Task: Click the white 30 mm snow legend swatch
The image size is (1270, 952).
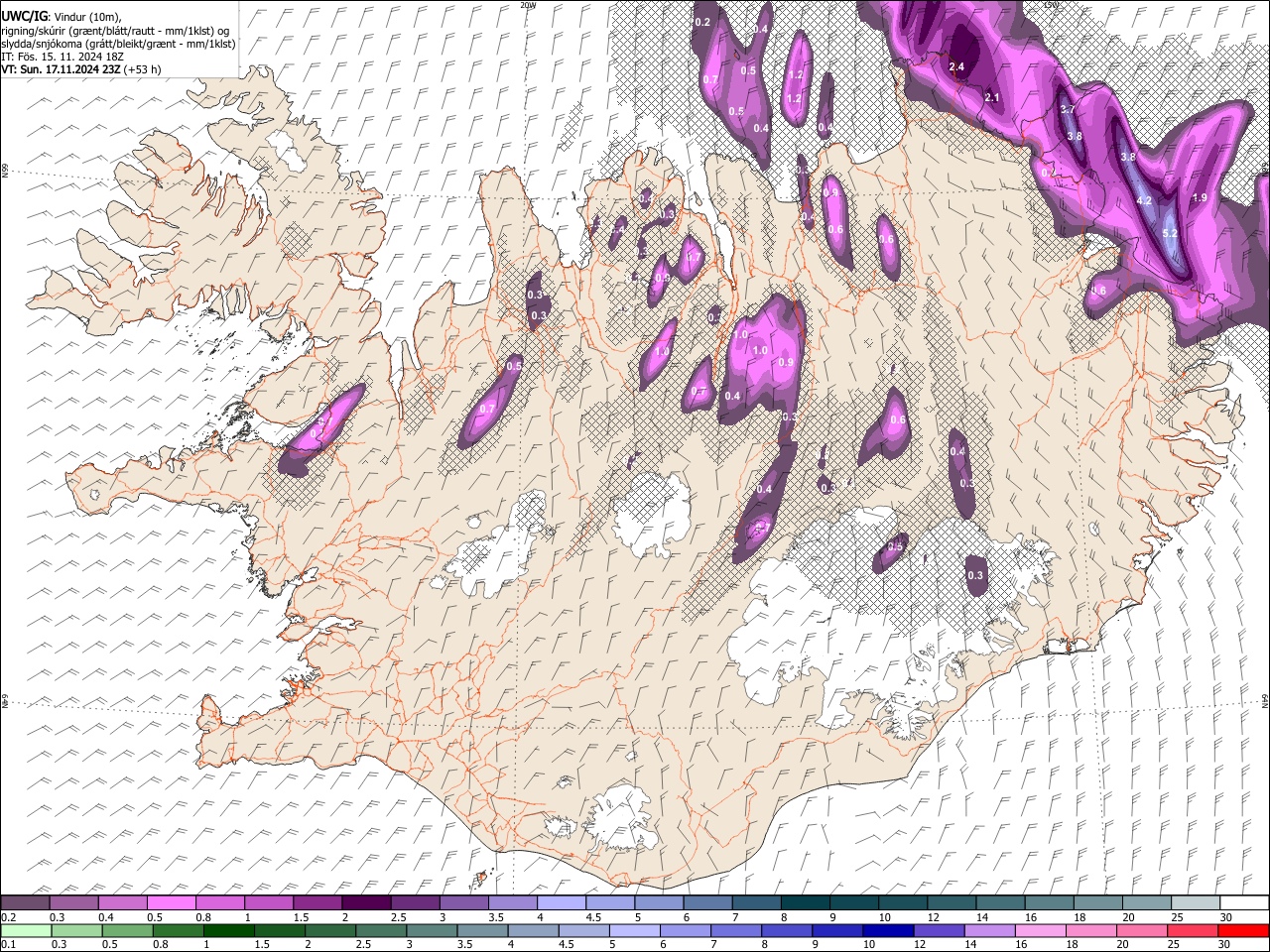Action: pyautogui.click(x=1243, y=902)
